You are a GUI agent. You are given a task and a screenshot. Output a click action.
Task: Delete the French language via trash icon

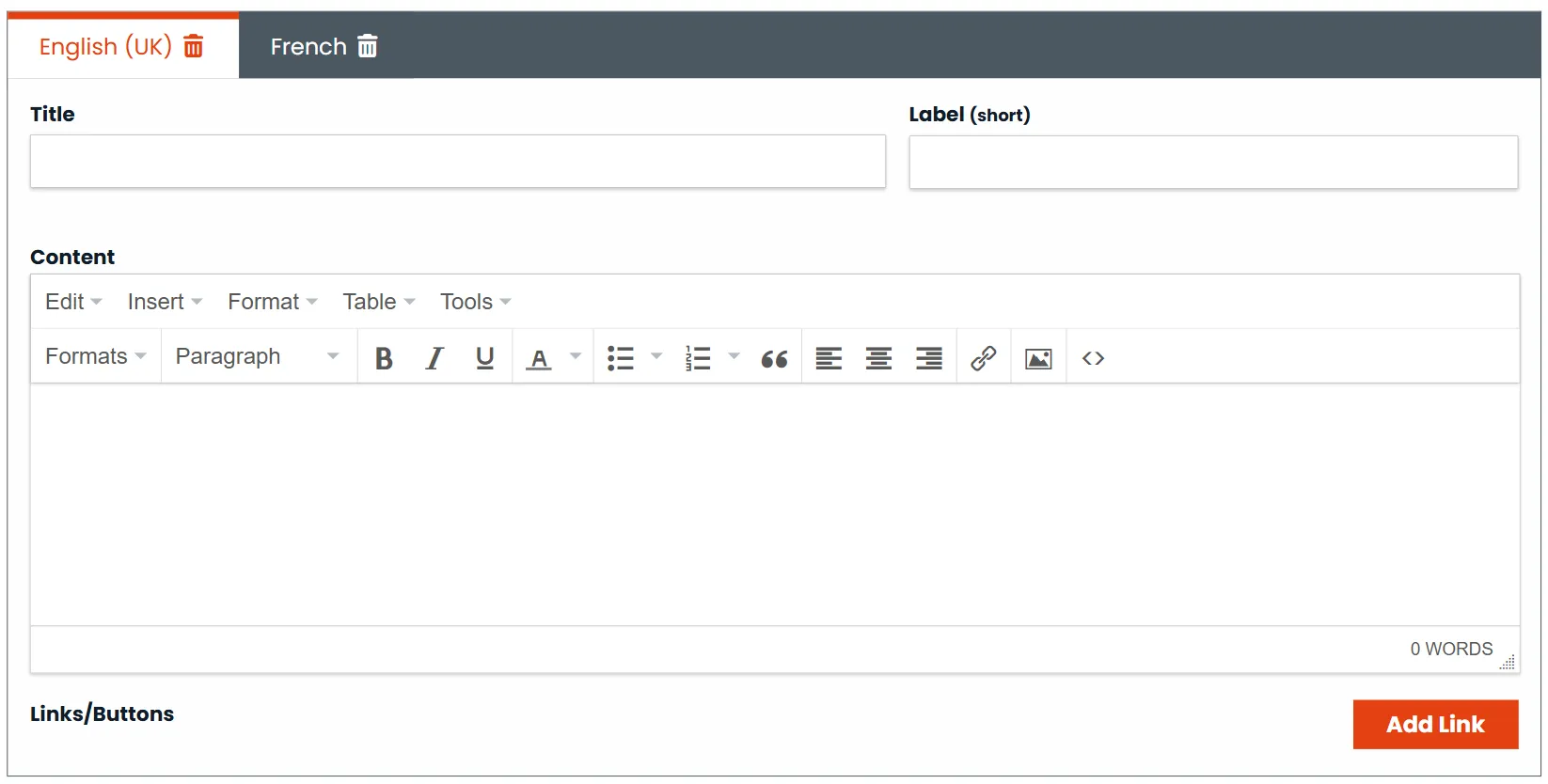368,46
